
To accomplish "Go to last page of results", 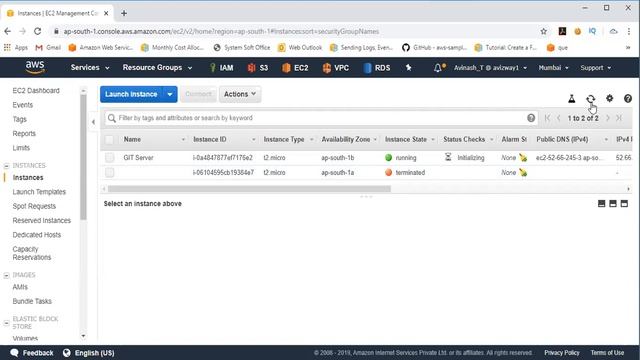I will (x=619, y=118).
